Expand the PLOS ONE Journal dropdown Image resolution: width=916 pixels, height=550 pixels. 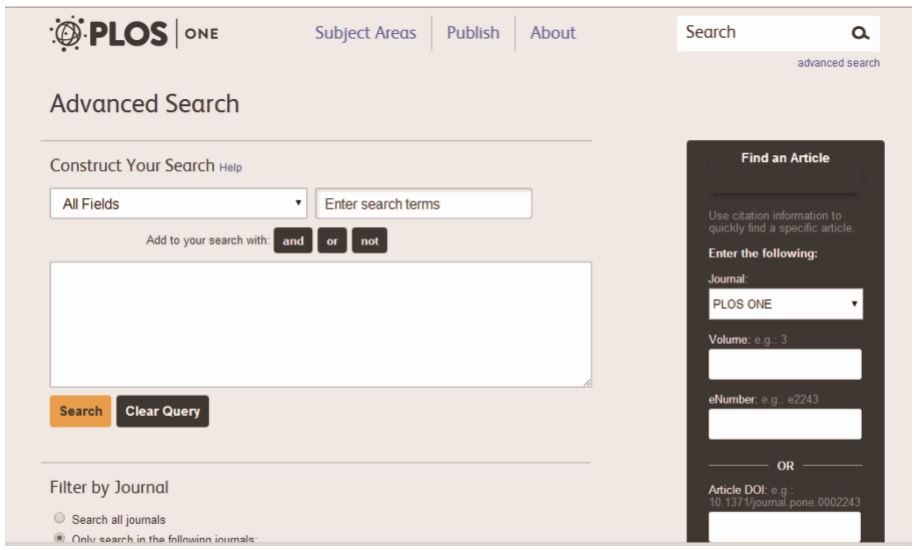(x=785, y=304)
